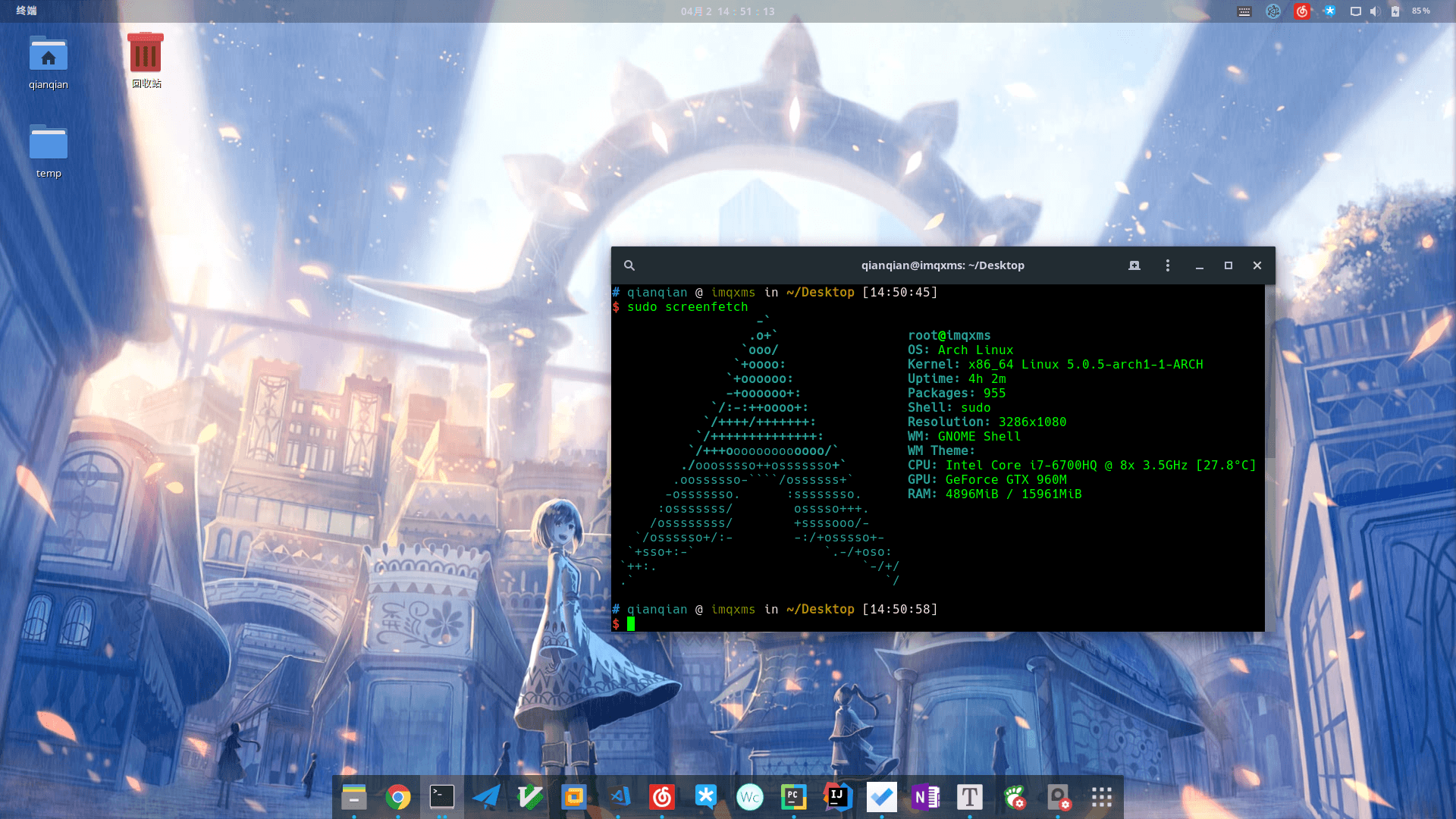Click the keyboard input indicator in tray
Screen dimensions: 1456x819
point(1244,11)
